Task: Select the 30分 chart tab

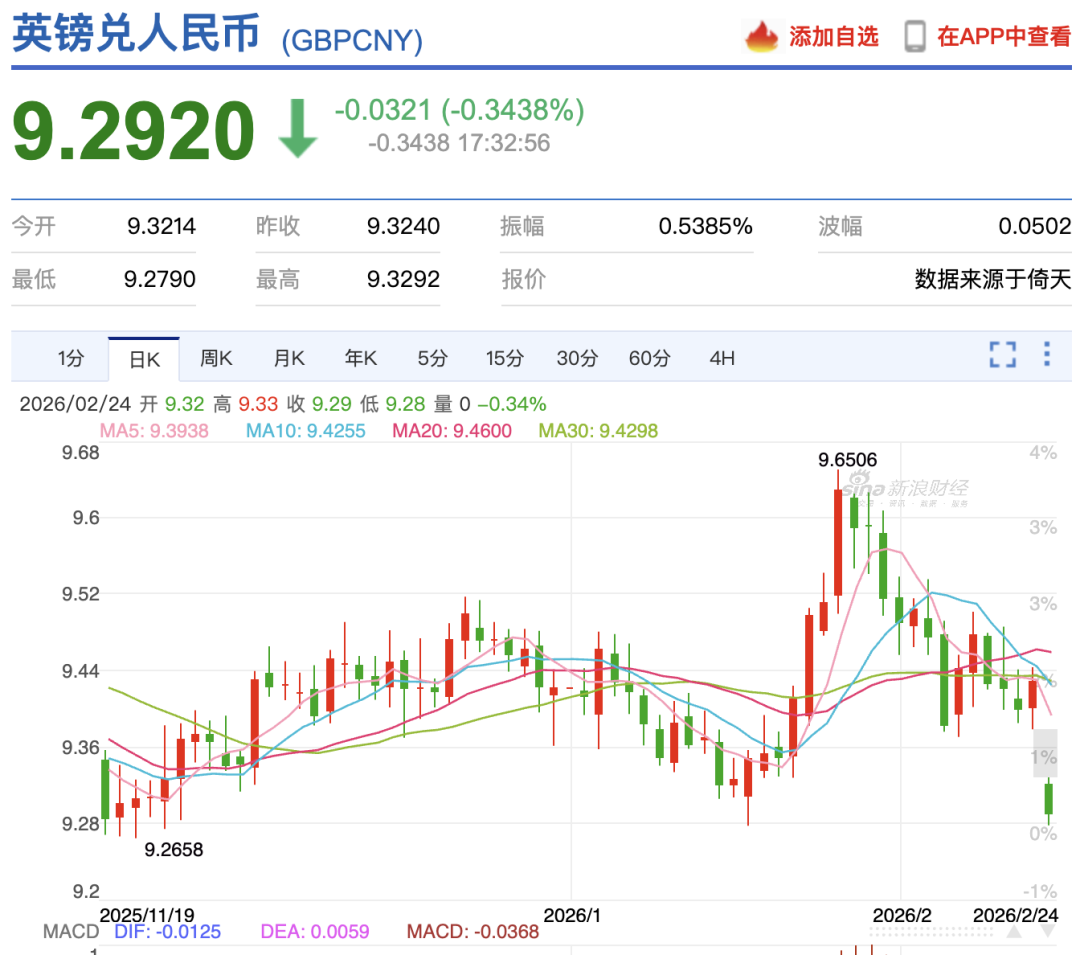Action: tap(577, 359)
